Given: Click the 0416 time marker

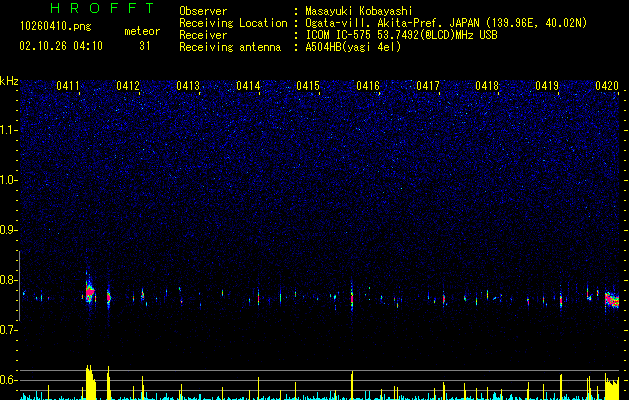Looking at the screenshot, I should (x=368, y=86).
